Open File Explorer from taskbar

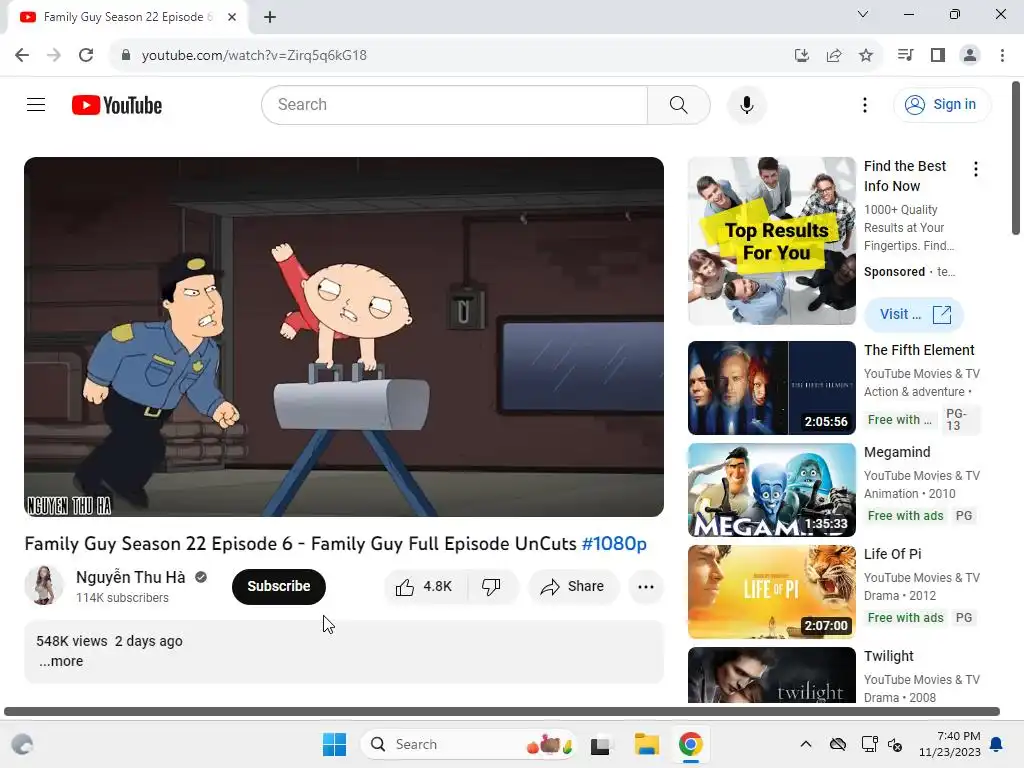point(647,744)
